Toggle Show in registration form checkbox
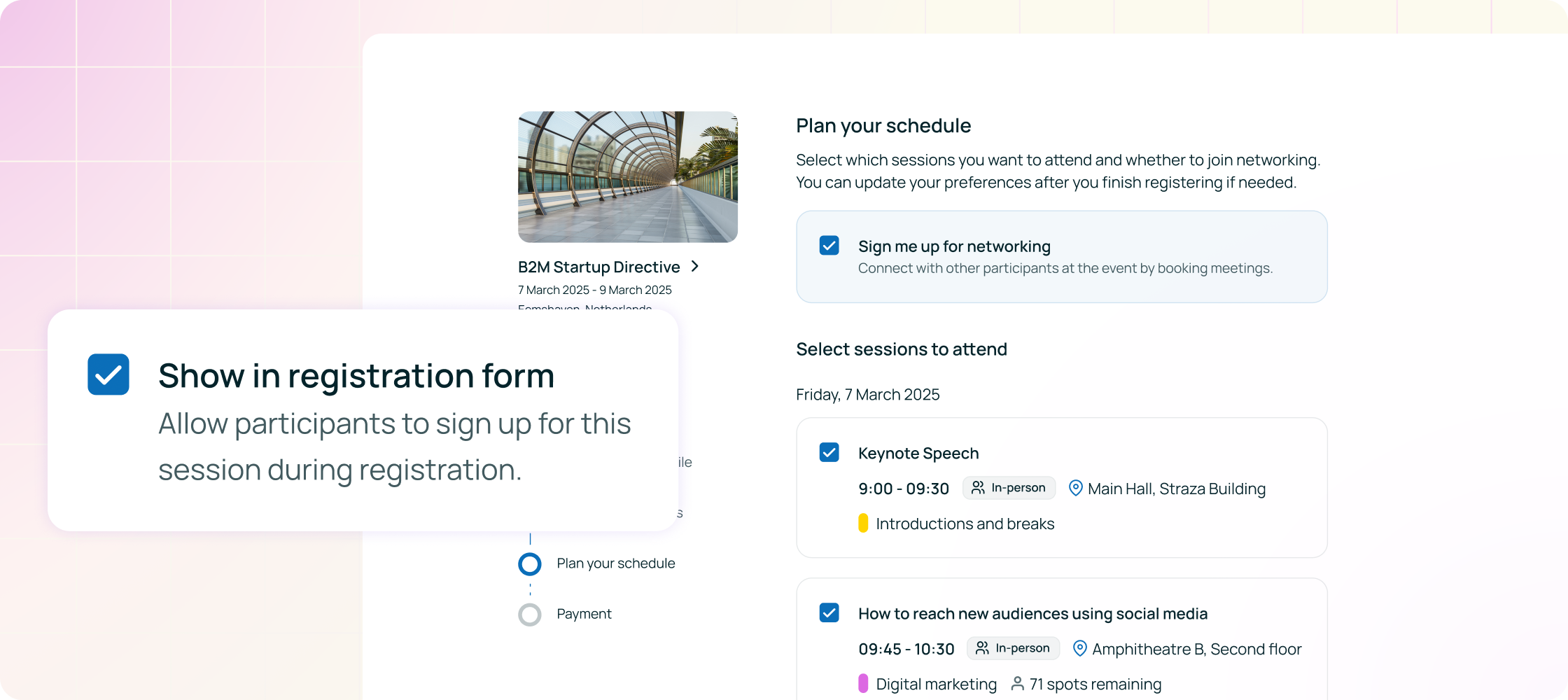The height and width of the screenshot is (700, 1568). (108, 374)
